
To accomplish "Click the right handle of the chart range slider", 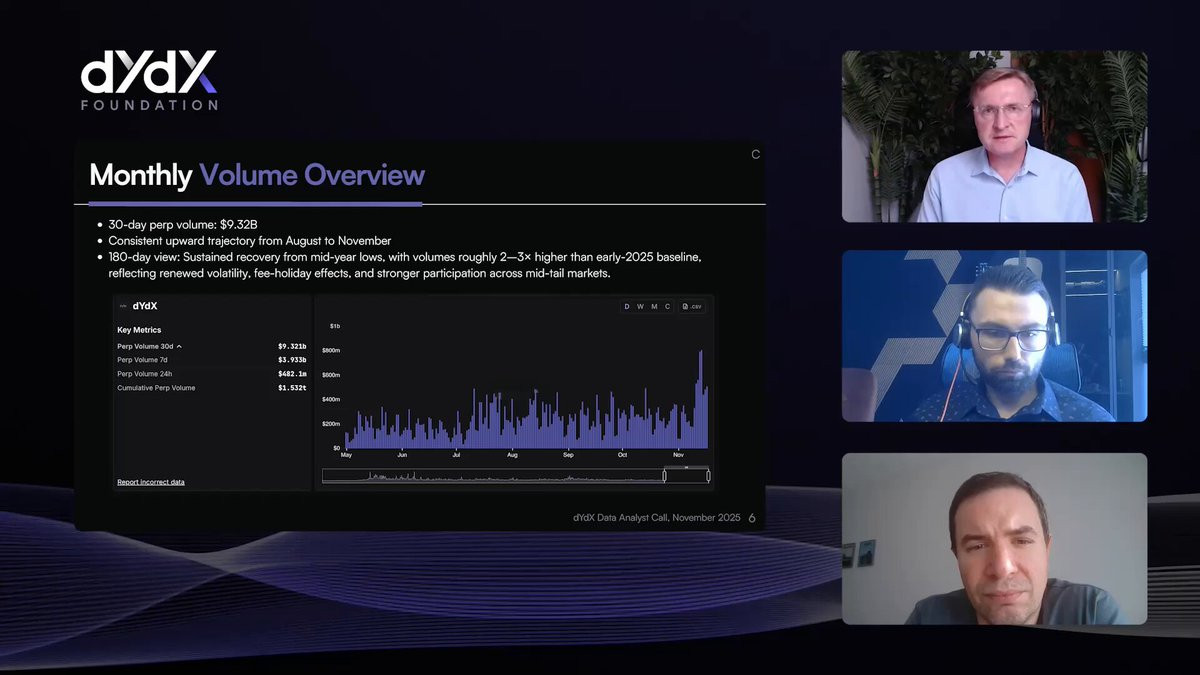I will coord(708,476).
